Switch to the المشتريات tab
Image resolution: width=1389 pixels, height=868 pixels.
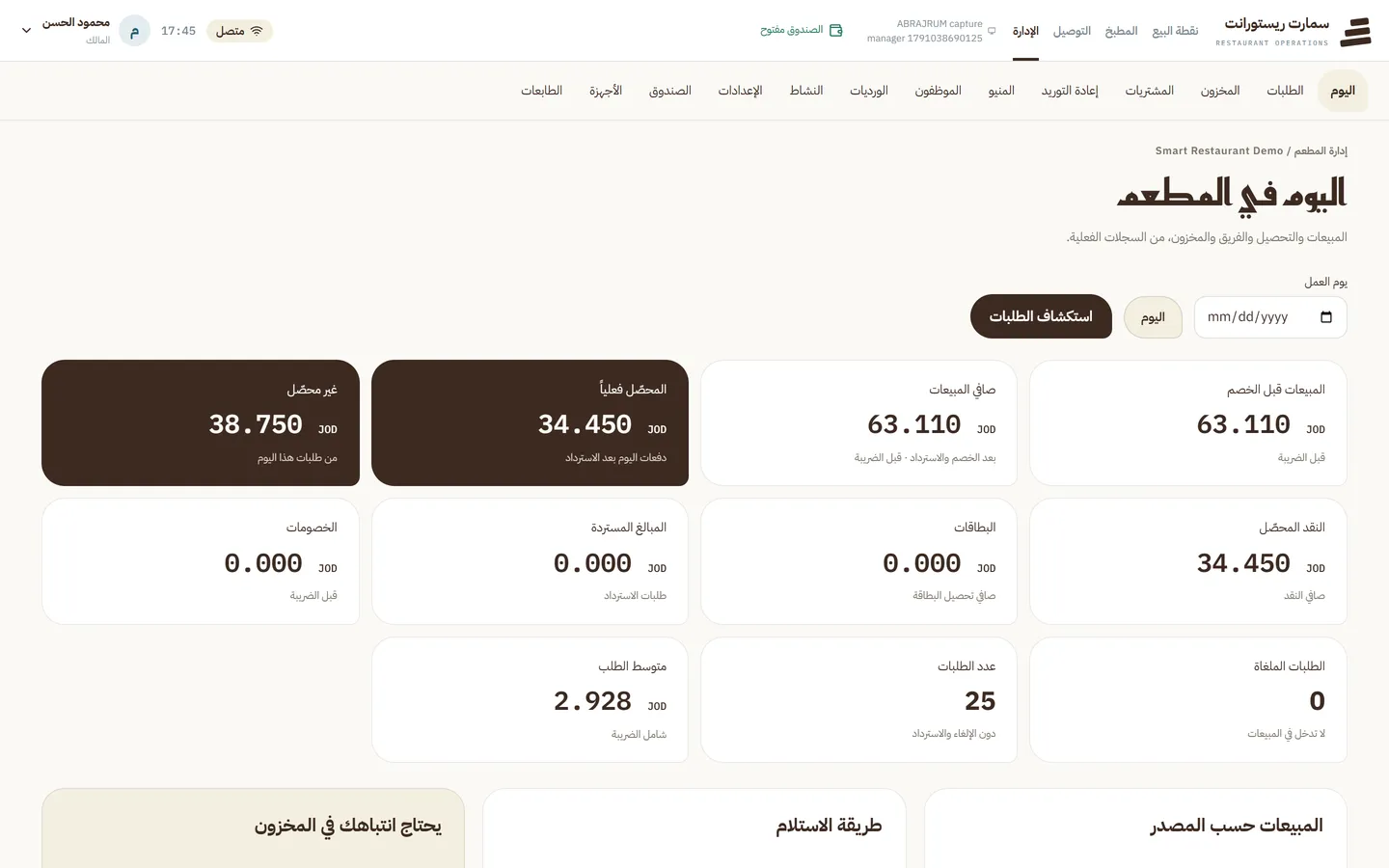[x=1150, y=91]
